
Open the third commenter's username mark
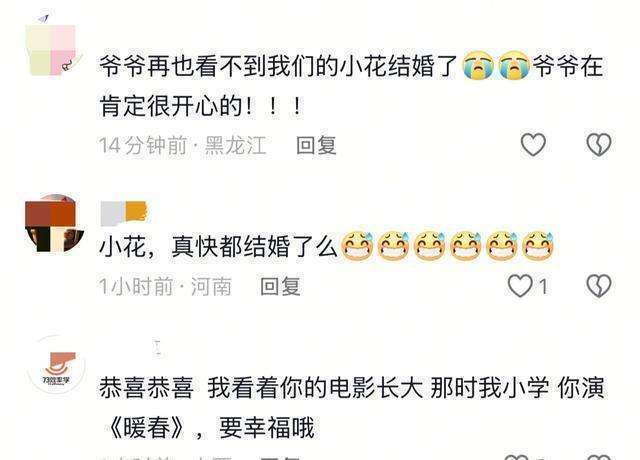tap(158, 348)
